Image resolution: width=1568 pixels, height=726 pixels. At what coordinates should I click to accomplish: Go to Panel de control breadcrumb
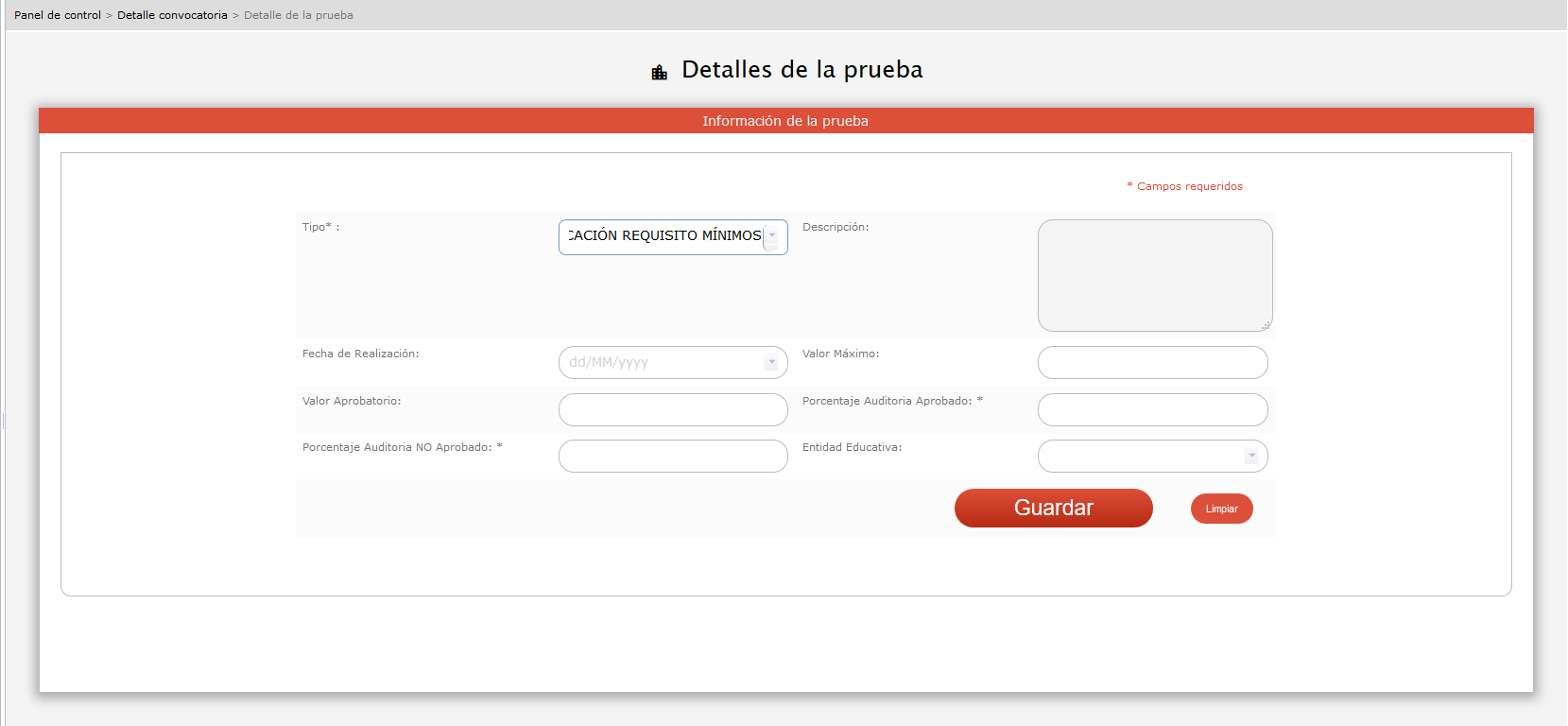click(58, 15)
